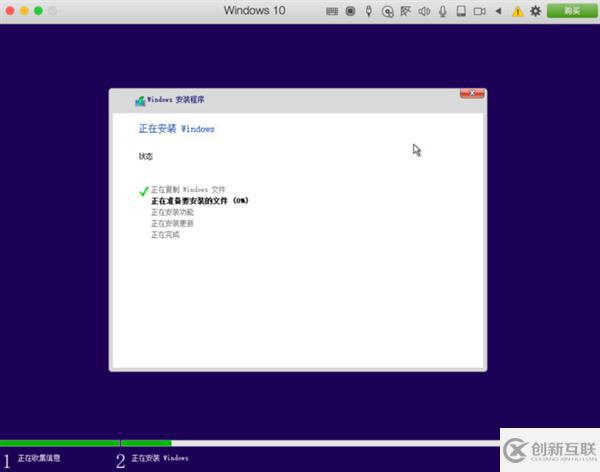Screen dimensions: 600x472
Task: Click the network icon in VM toolbar
Action: coord(405,11)
